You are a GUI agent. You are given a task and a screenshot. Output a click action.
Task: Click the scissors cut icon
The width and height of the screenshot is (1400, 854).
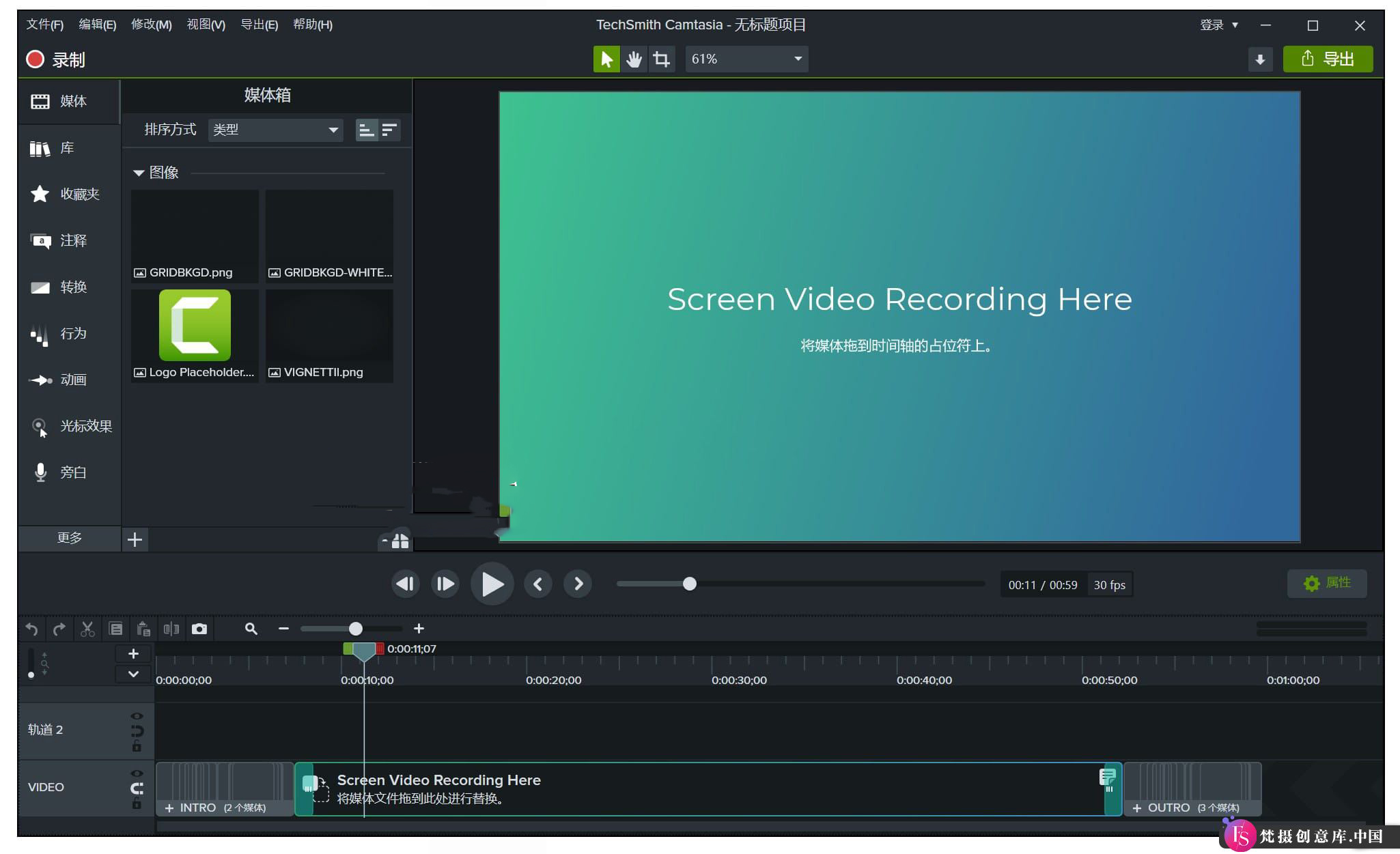point(87,629)
